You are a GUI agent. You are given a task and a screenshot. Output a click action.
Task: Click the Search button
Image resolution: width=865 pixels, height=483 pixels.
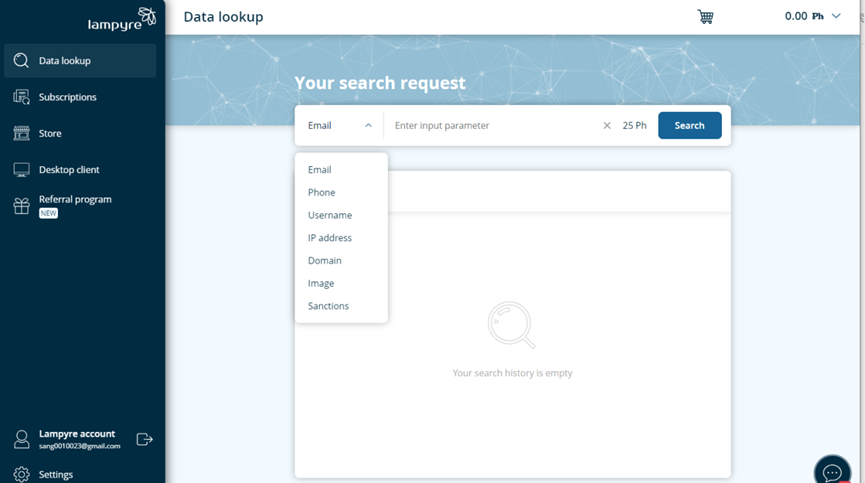click(x=690, y=126)
